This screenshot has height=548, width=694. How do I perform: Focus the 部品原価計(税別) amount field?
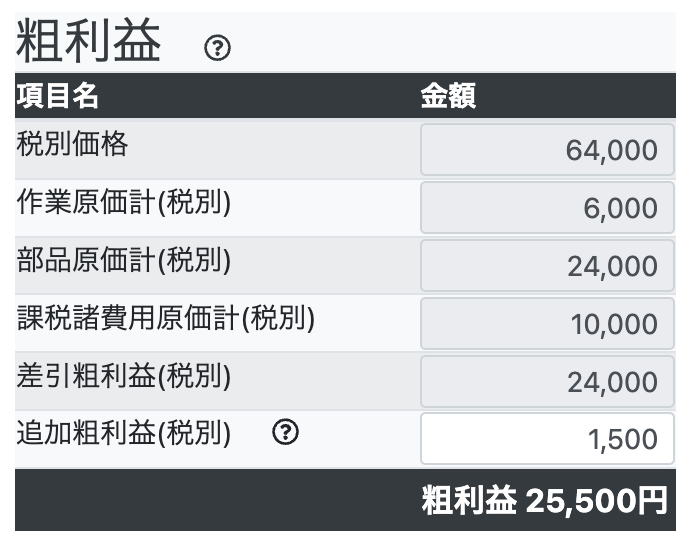[547, 266]
